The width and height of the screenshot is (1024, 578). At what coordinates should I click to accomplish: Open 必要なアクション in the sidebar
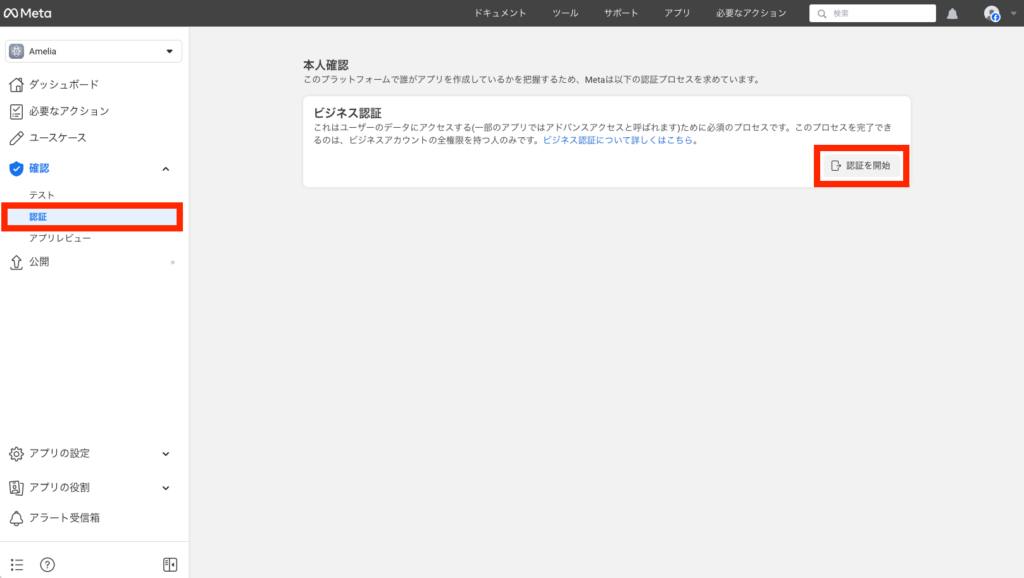(68, 111)
